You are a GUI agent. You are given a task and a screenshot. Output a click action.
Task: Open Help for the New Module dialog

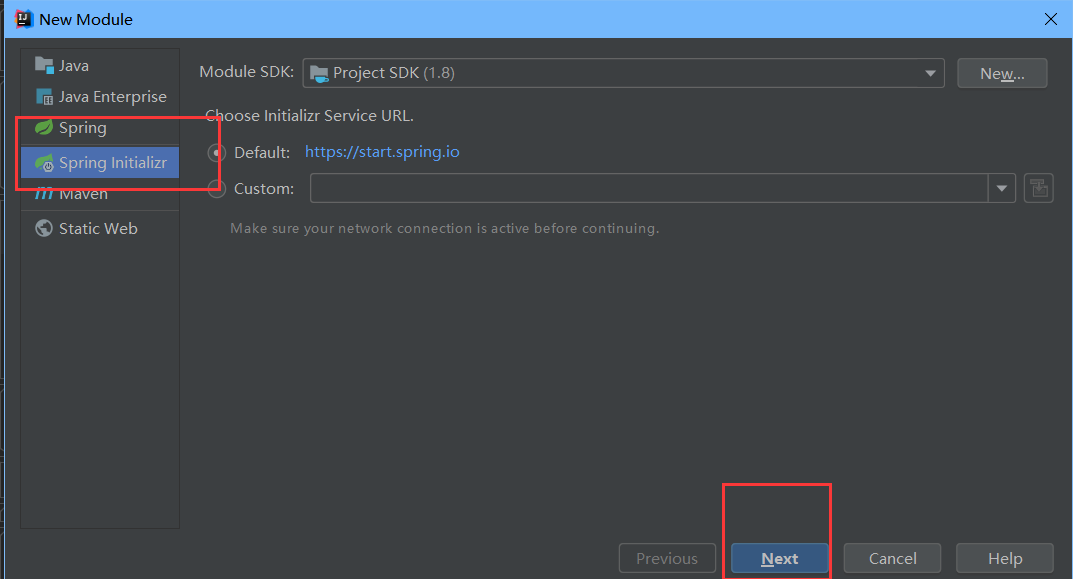(1005, 558)
